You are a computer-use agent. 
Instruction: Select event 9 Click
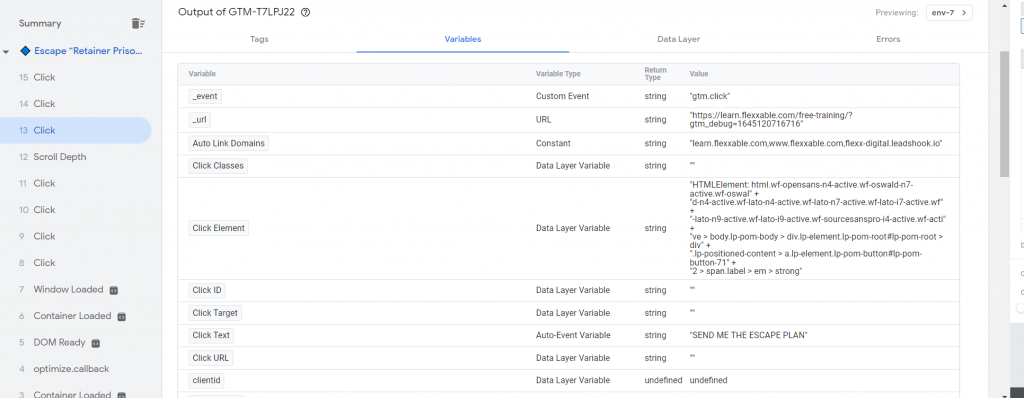click(76, 236)
